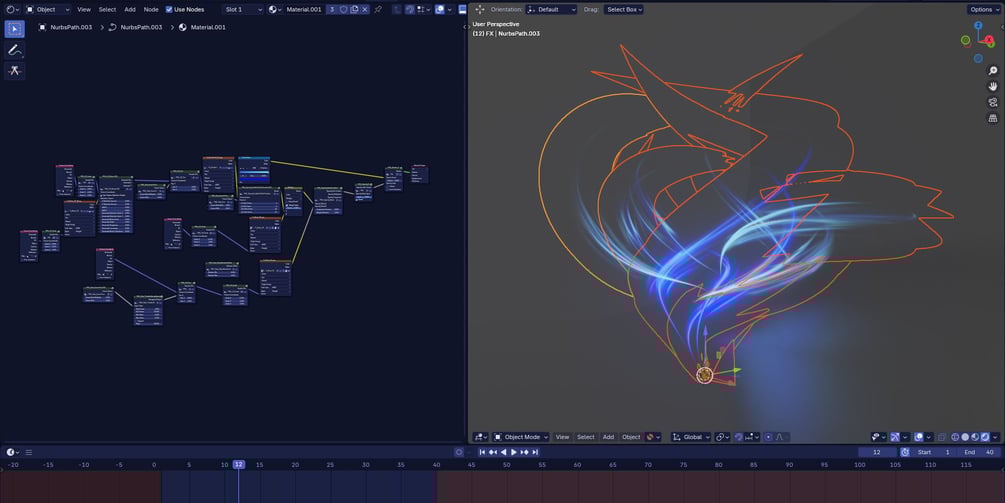Open the node editor View menu
The image size is (1005, 503).
(x=84, y=10)
